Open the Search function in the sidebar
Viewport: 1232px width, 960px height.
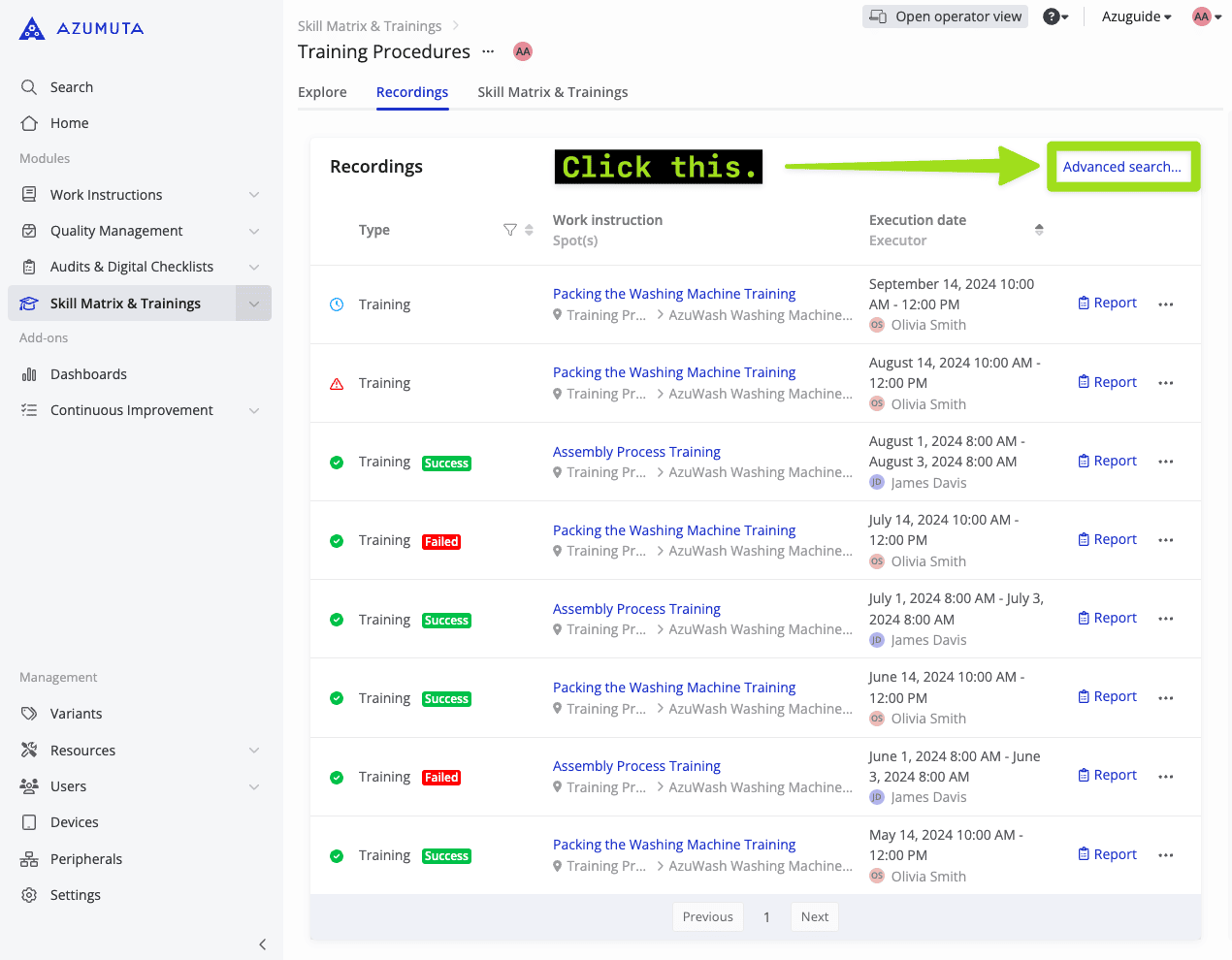tap(28, 86)
